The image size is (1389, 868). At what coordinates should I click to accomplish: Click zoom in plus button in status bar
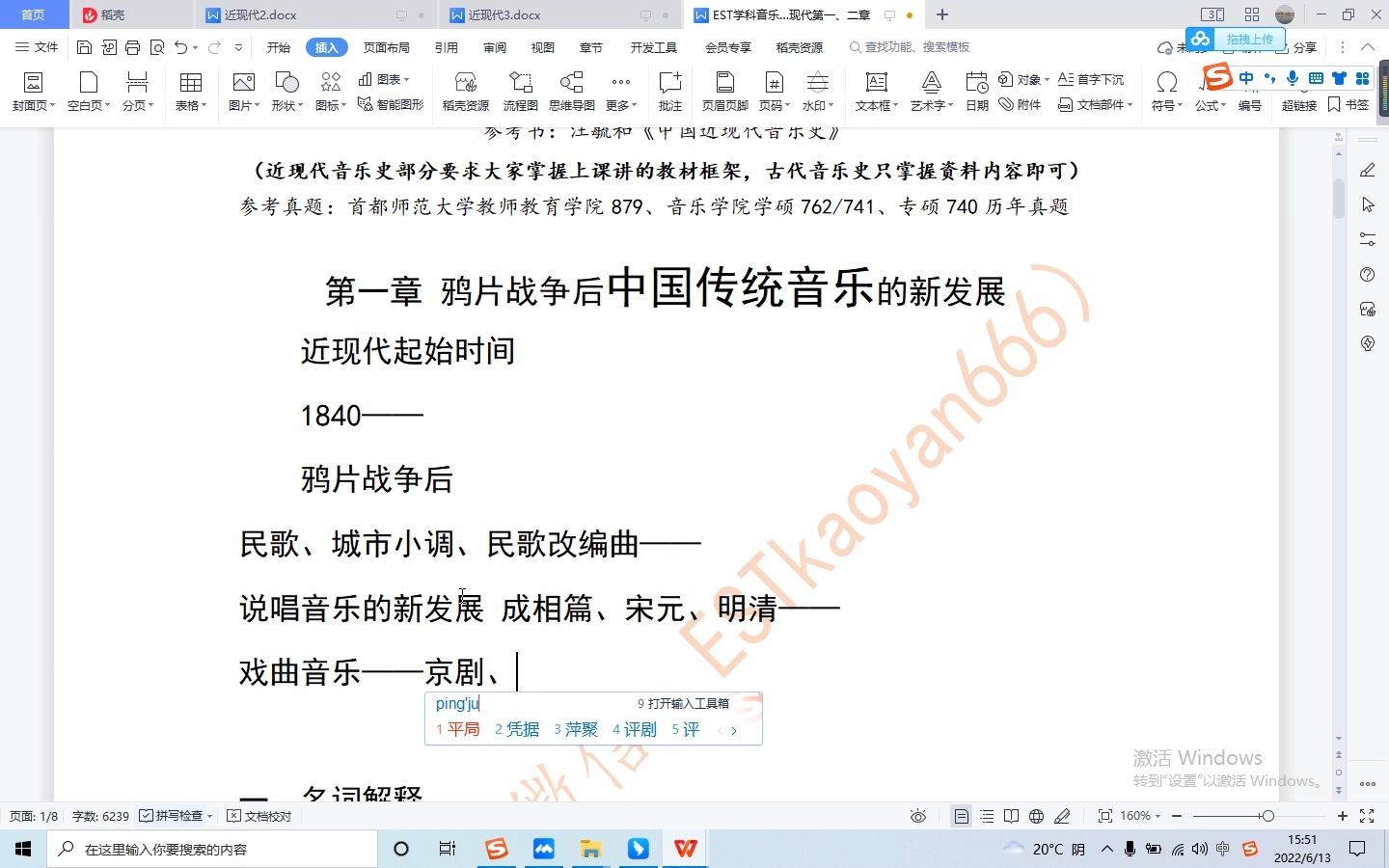[x=1342, y=816]
